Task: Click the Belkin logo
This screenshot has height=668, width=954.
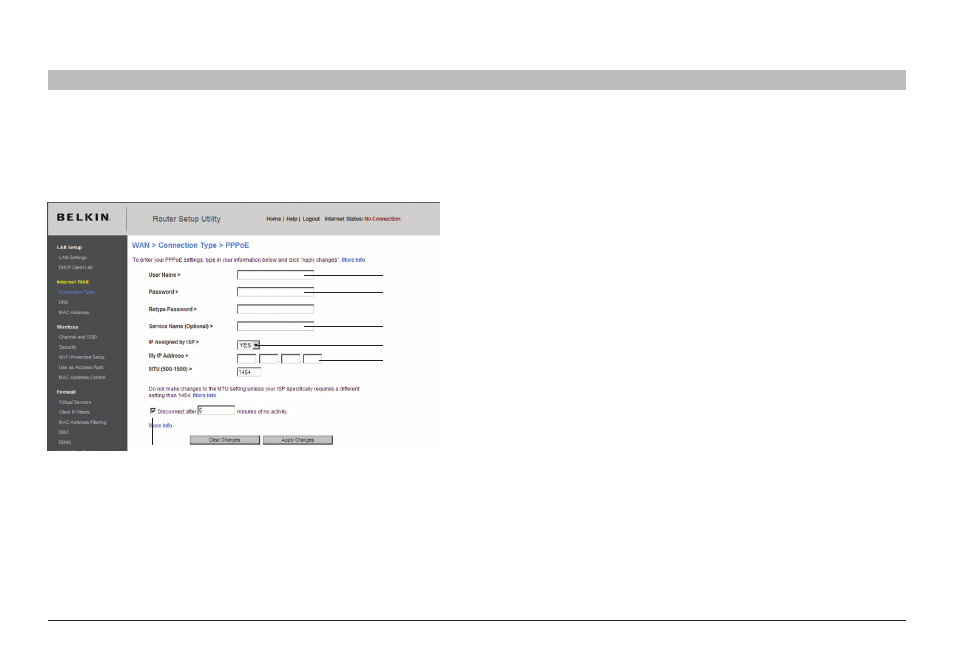Action: pos(83,217)
